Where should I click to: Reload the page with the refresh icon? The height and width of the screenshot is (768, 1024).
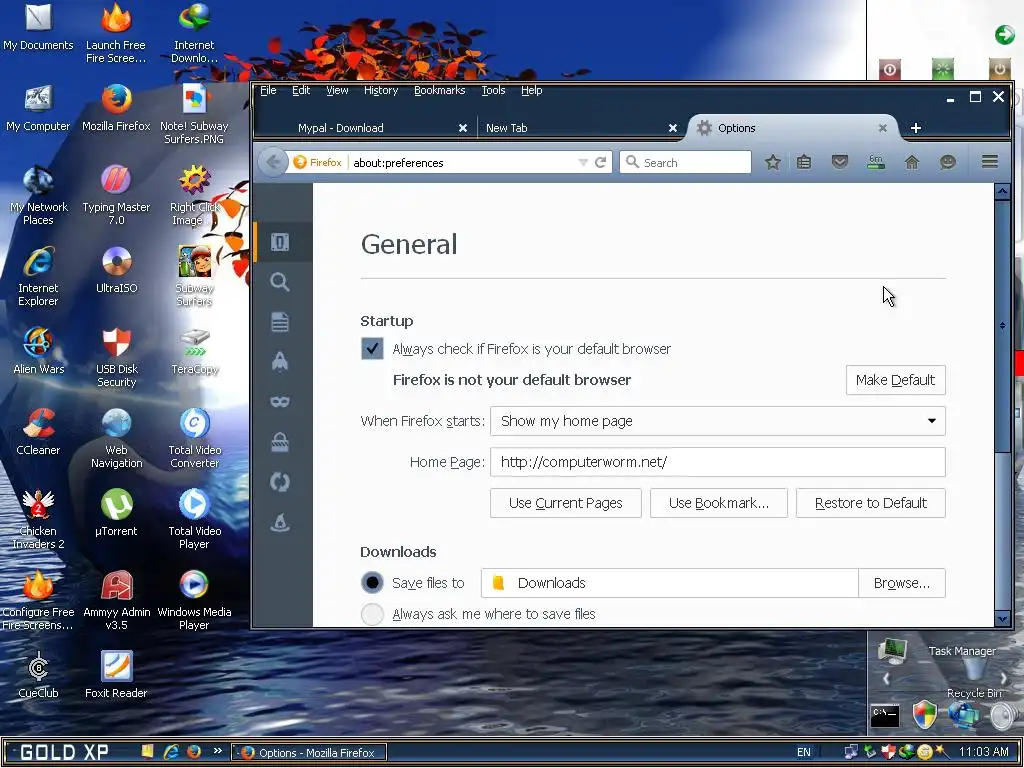[600, 163]
